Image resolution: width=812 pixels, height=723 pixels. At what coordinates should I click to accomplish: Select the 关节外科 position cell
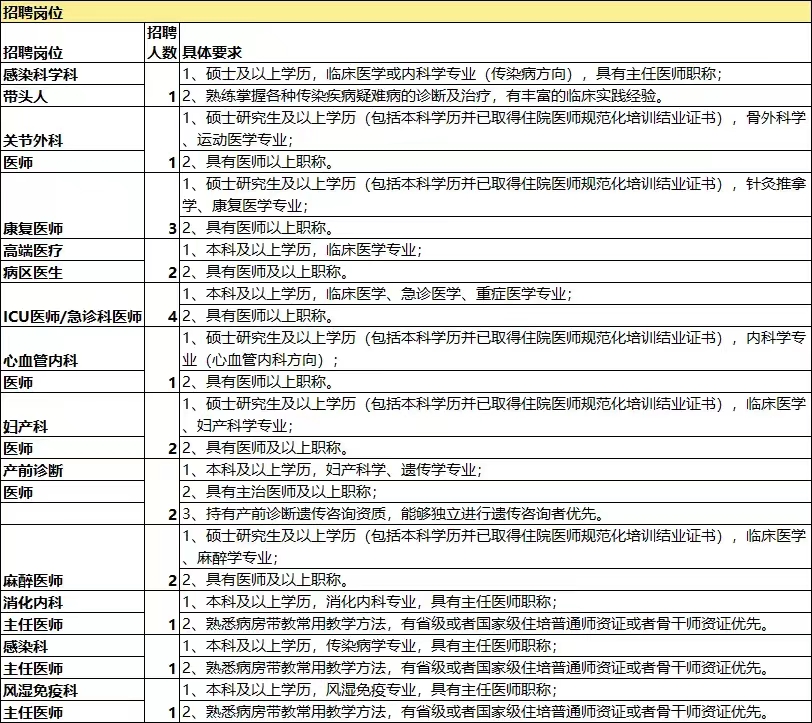(33, 140)
